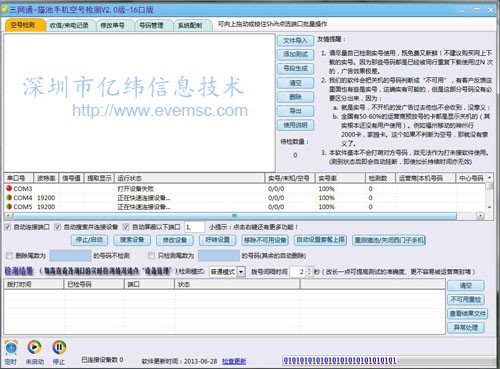
Task: Click the 定时 alarm clock icon
Action: [x=11, y=348]
